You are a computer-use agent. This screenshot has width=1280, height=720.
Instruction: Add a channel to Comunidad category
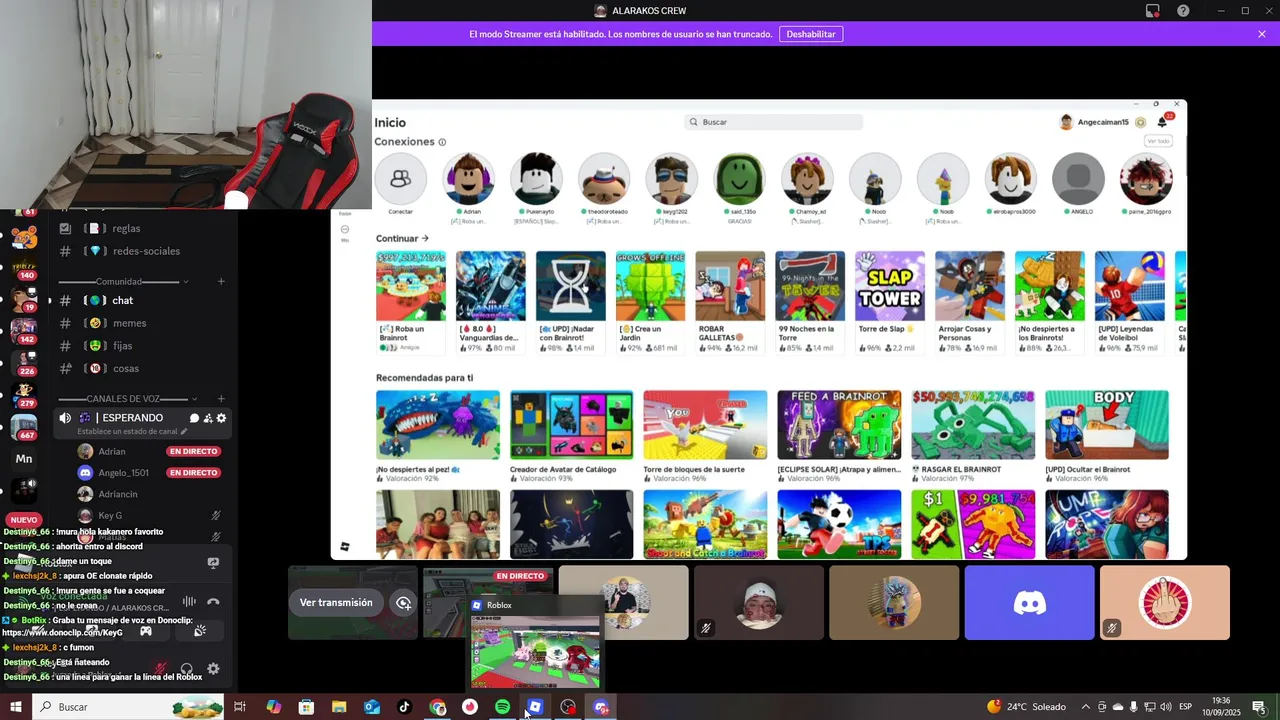pyautogui.click(x=221, y=282)
